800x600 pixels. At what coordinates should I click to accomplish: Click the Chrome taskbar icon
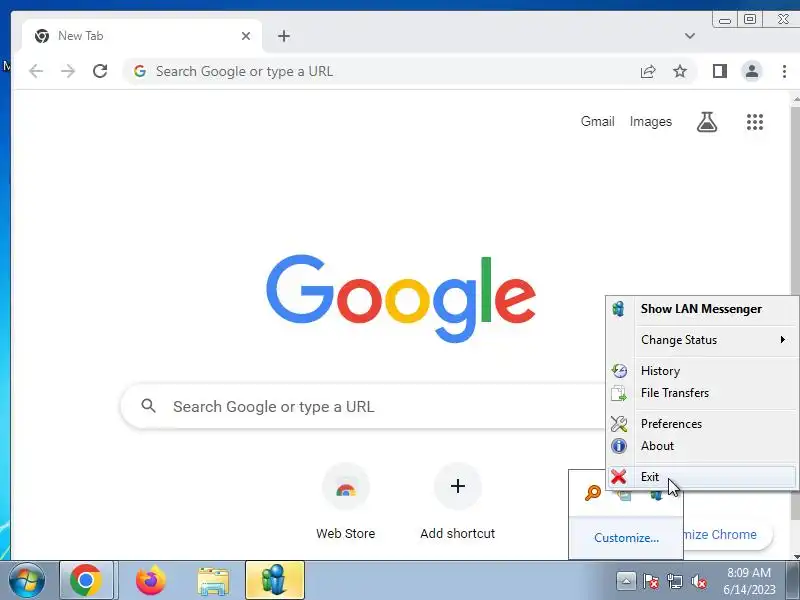click(86, 581)
